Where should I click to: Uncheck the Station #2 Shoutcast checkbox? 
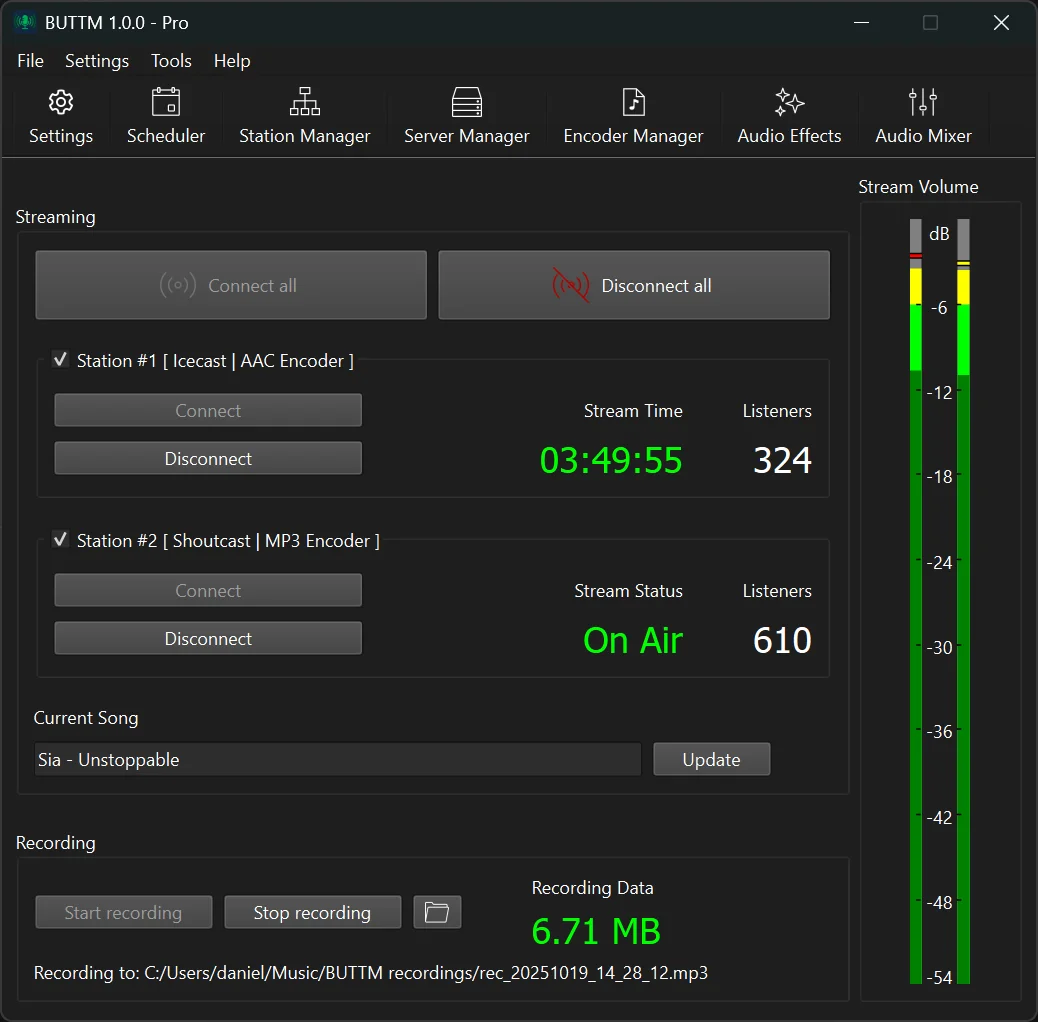[60, 540]
